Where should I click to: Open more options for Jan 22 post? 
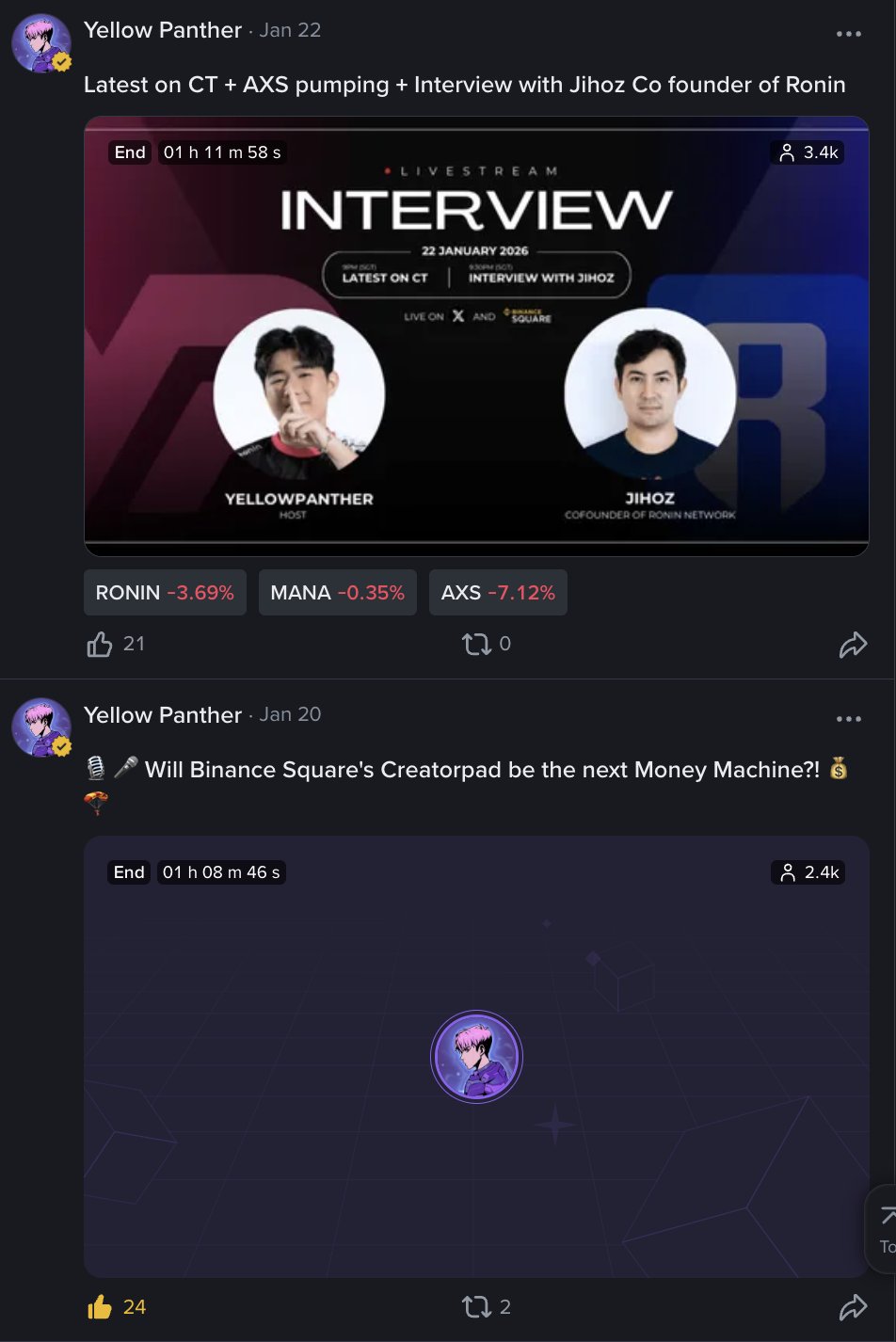(x=849, y=34)
